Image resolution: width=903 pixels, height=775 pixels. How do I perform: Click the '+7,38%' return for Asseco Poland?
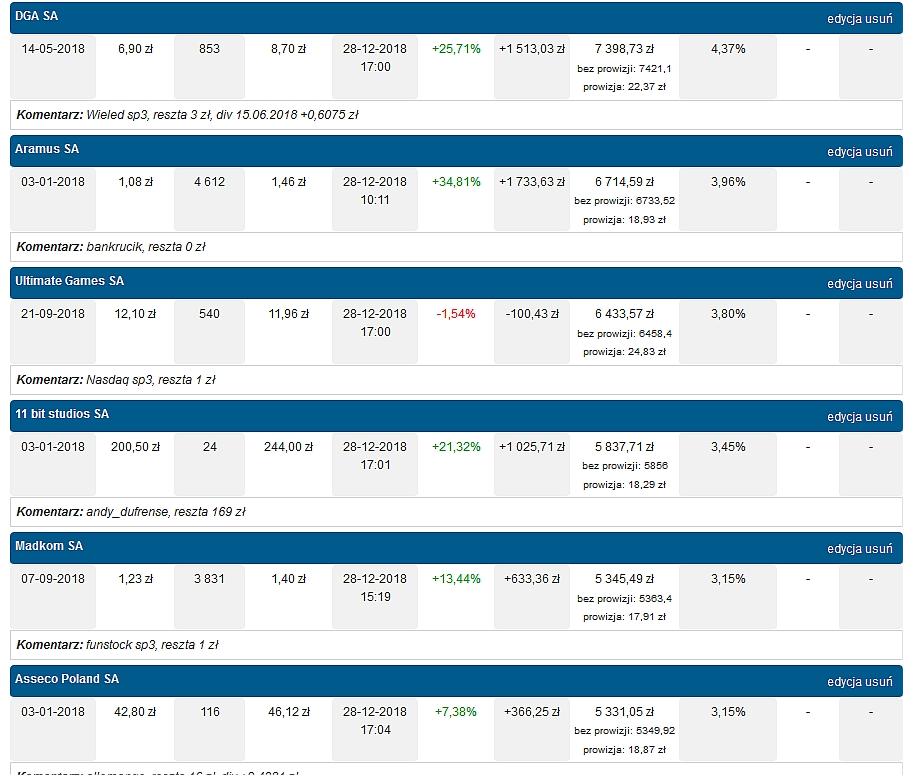click(456, 712)
